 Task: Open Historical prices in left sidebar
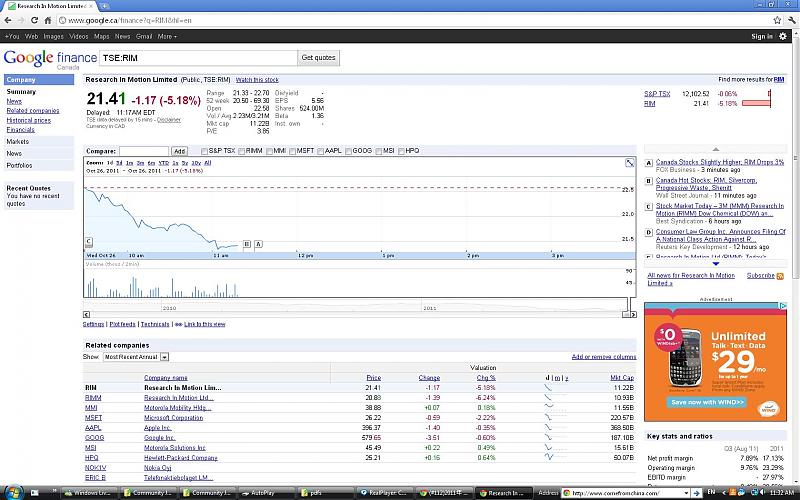click(28, 120)
